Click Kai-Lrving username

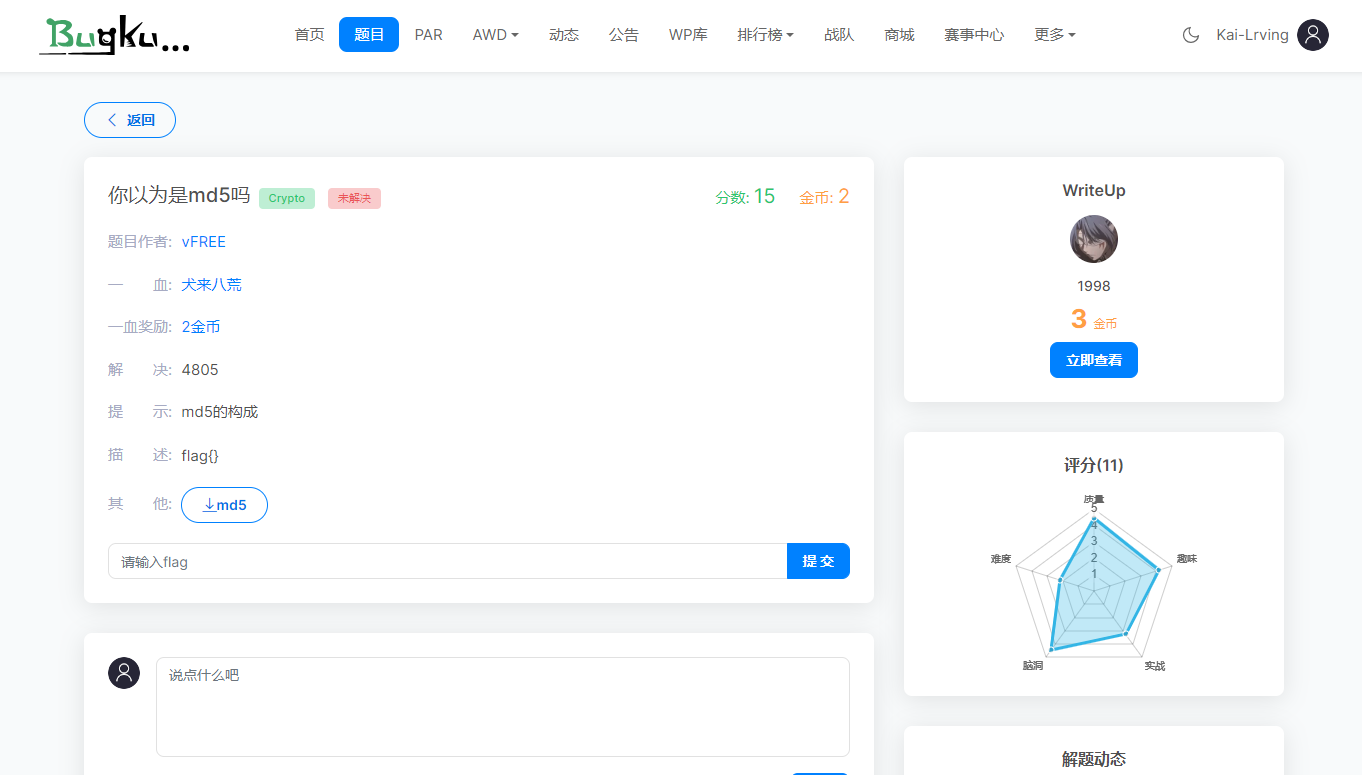click(x=1252, y=35)
